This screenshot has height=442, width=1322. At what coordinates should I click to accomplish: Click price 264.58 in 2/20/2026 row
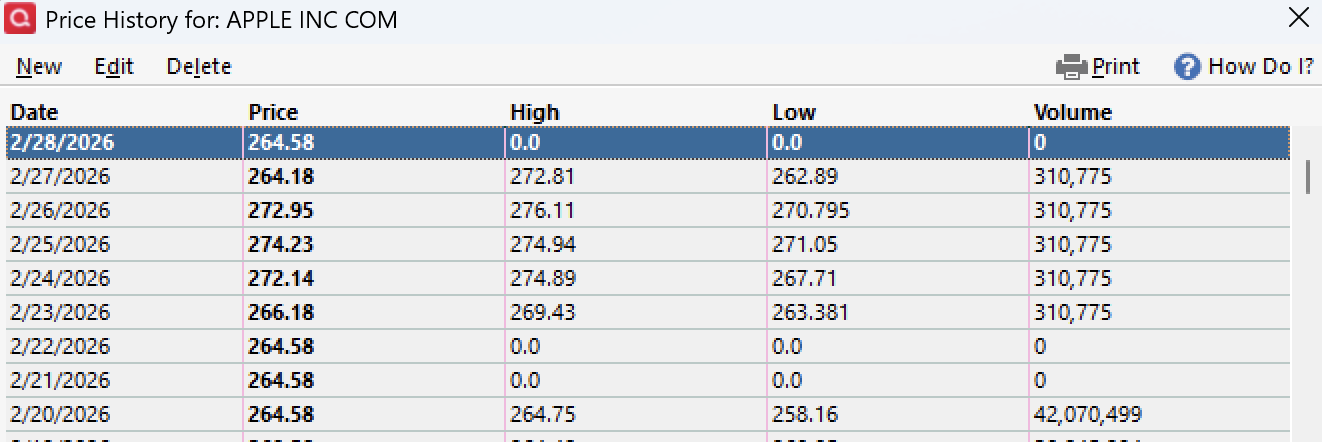[281, 414]
